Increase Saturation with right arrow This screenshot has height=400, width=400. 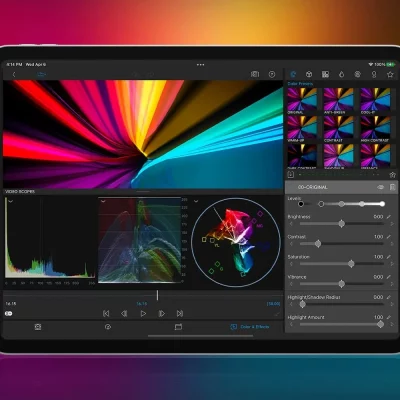392,264
